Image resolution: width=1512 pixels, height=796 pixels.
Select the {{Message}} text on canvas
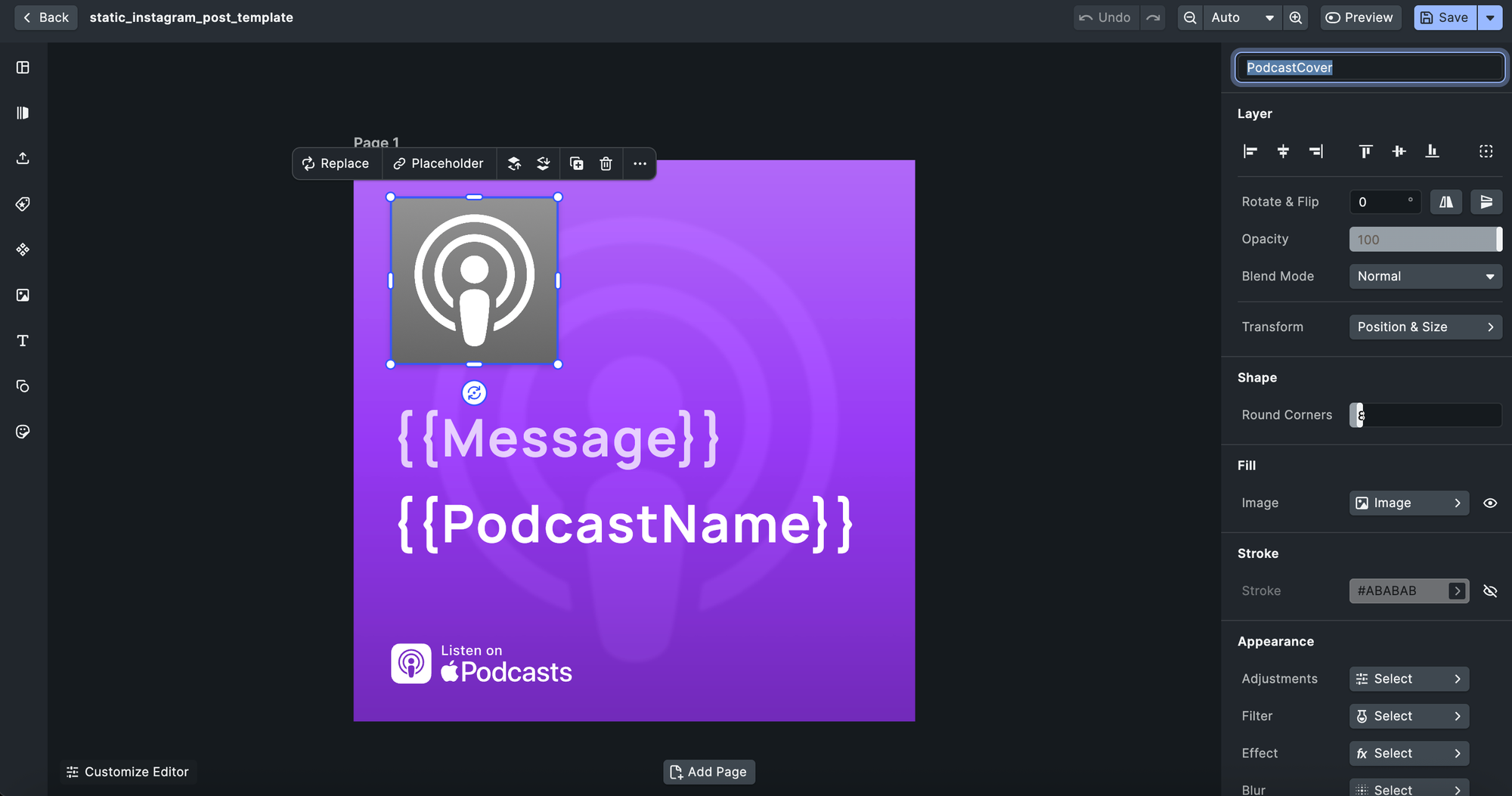click(x=559, y=438)
